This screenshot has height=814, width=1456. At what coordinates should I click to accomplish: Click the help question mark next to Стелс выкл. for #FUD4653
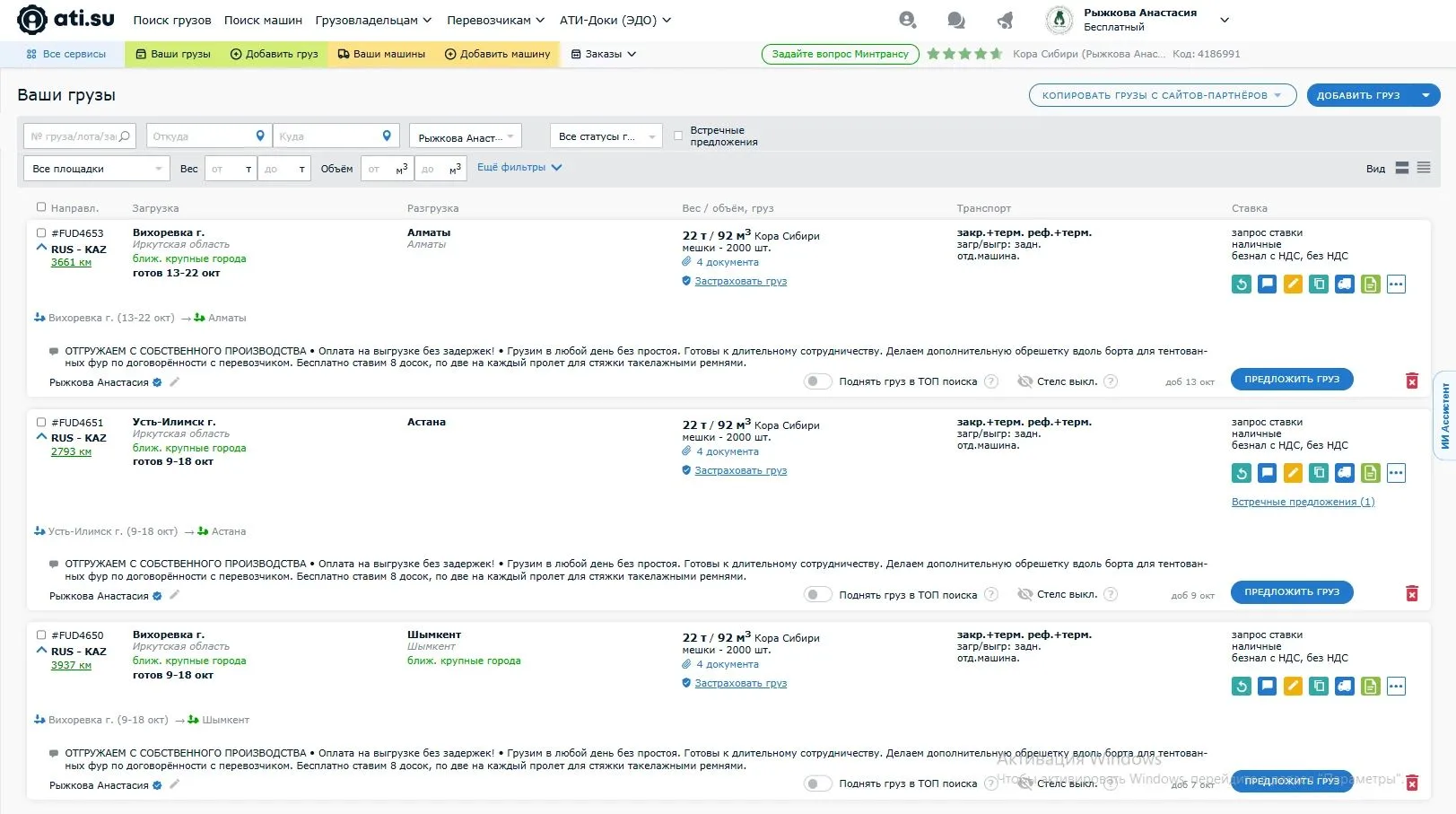(1111, 381)
